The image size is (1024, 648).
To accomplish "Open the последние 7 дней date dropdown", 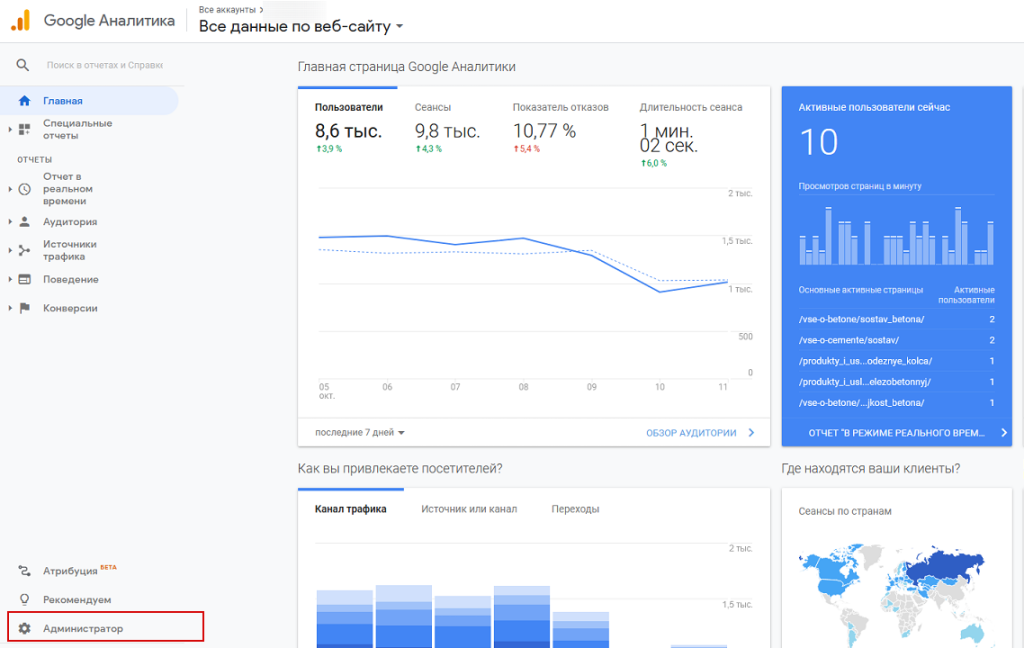I will [360, 432].
